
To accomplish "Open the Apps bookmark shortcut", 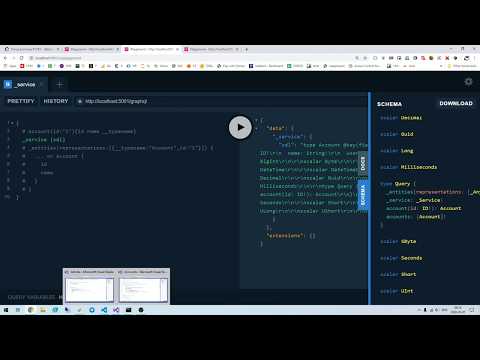I will (10, 66).
